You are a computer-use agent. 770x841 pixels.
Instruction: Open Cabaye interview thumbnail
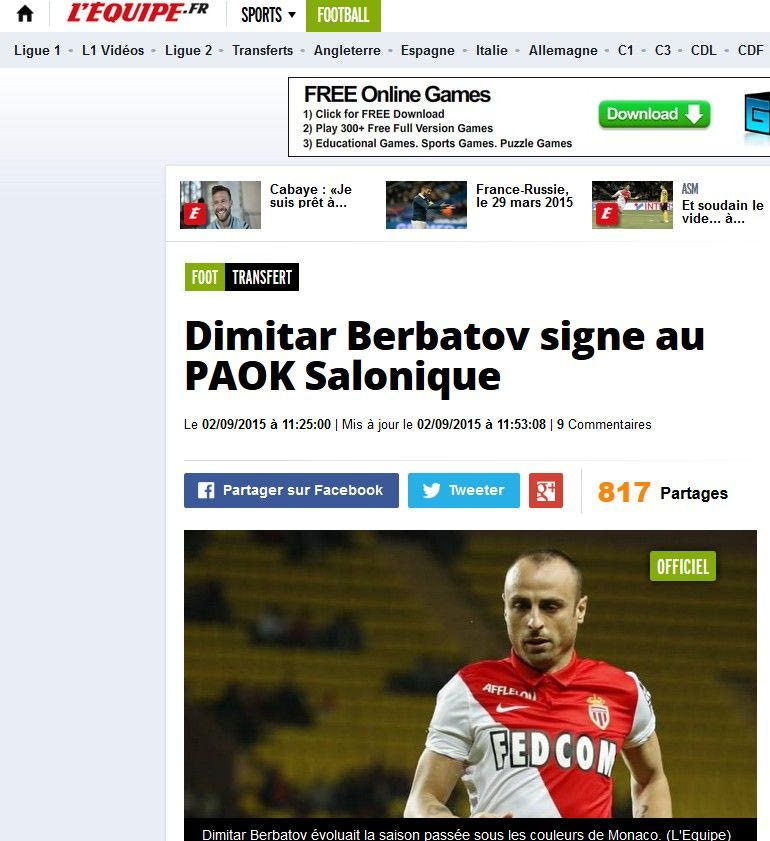click(x=220, y=205)
